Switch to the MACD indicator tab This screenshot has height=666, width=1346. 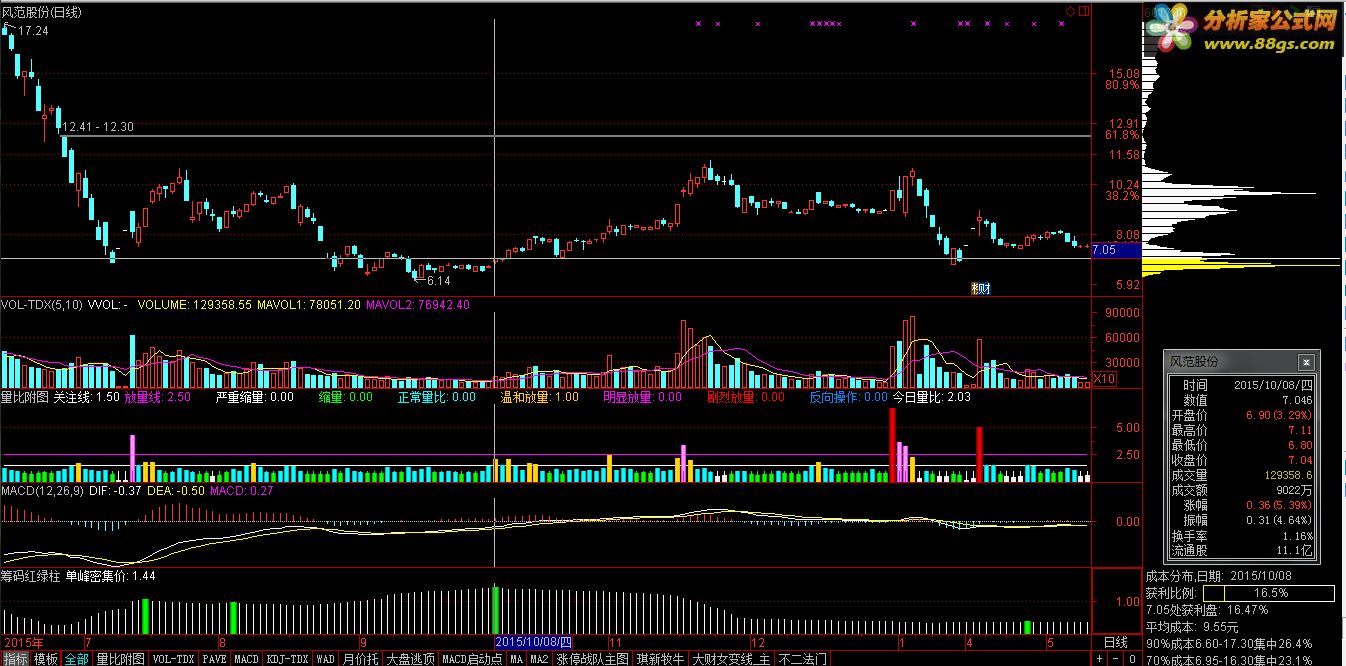pyautogui.click(x=247, y=659)
